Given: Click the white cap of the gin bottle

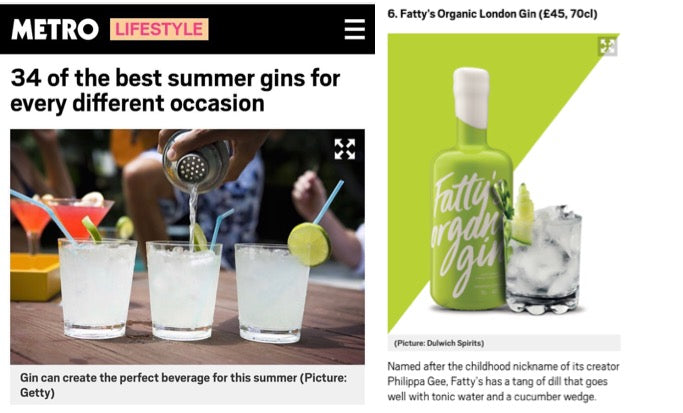Looking at the screenshot, I should [x=471, y=98].
